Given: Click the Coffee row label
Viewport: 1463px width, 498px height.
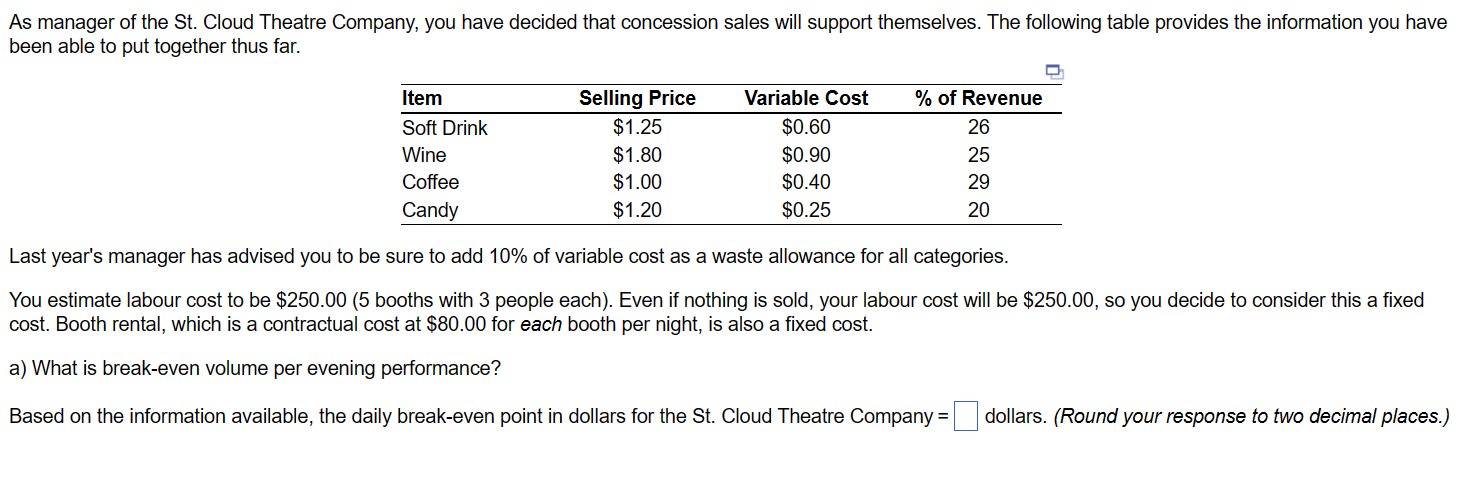Looking at the screenshot, I should tap(430, 182).
